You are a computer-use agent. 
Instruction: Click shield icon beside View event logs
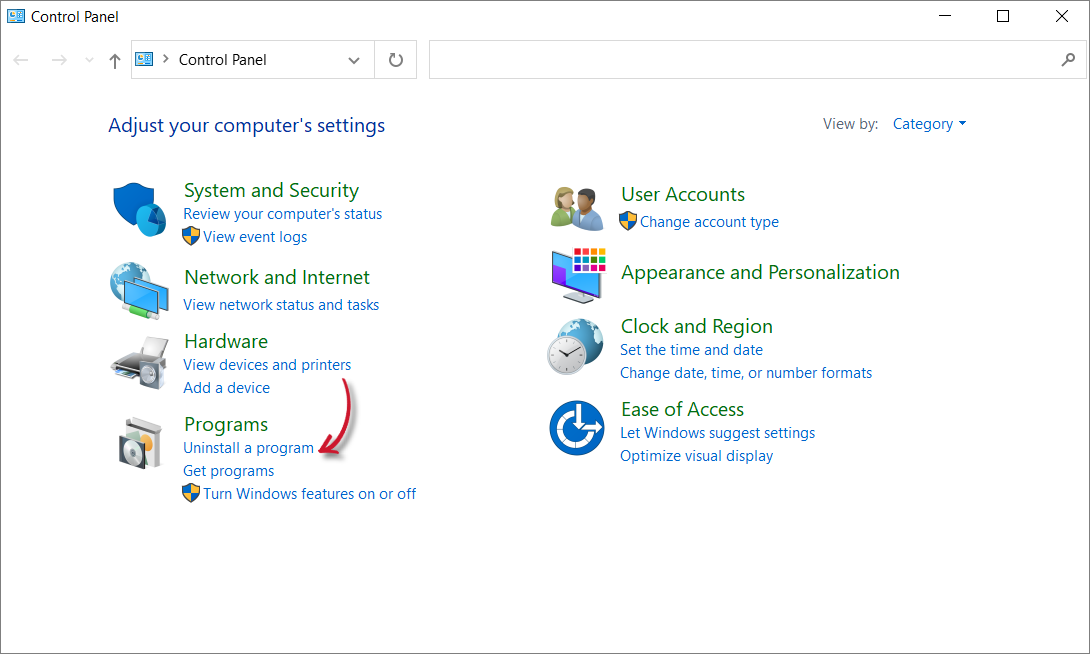(x=190, y=236)
